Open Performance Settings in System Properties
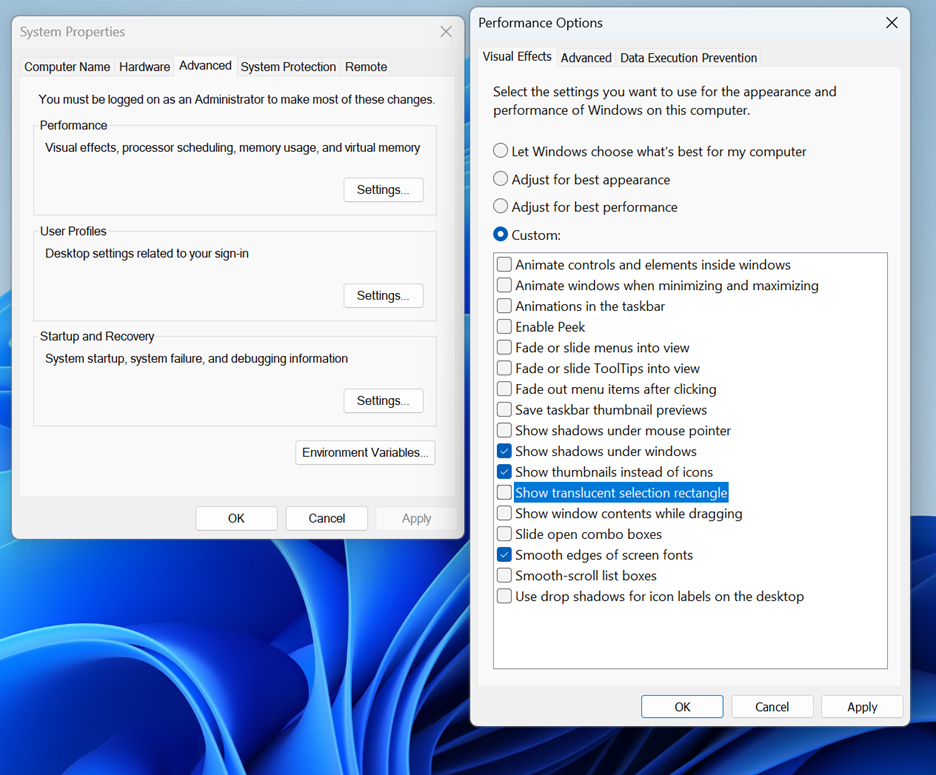 383,190
